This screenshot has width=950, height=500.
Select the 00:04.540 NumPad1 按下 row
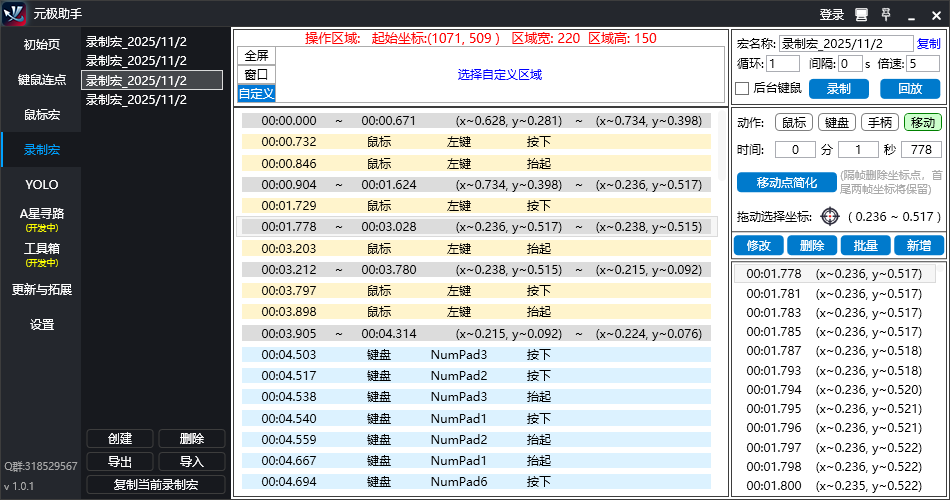point(476,418)
